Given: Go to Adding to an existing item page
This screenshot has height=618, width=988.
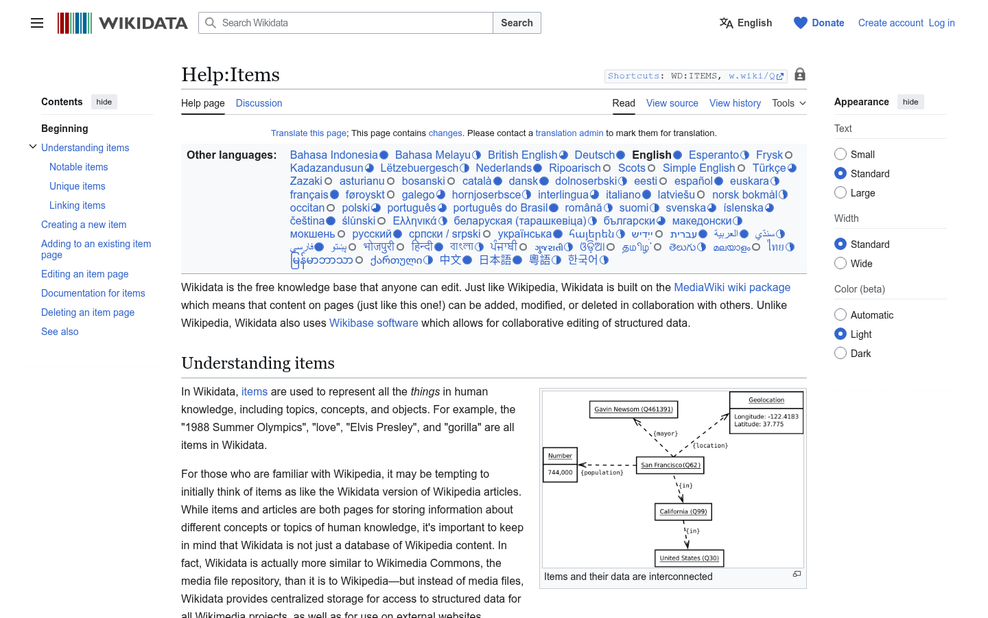Looking at the screenshot, I should point(96,249).
